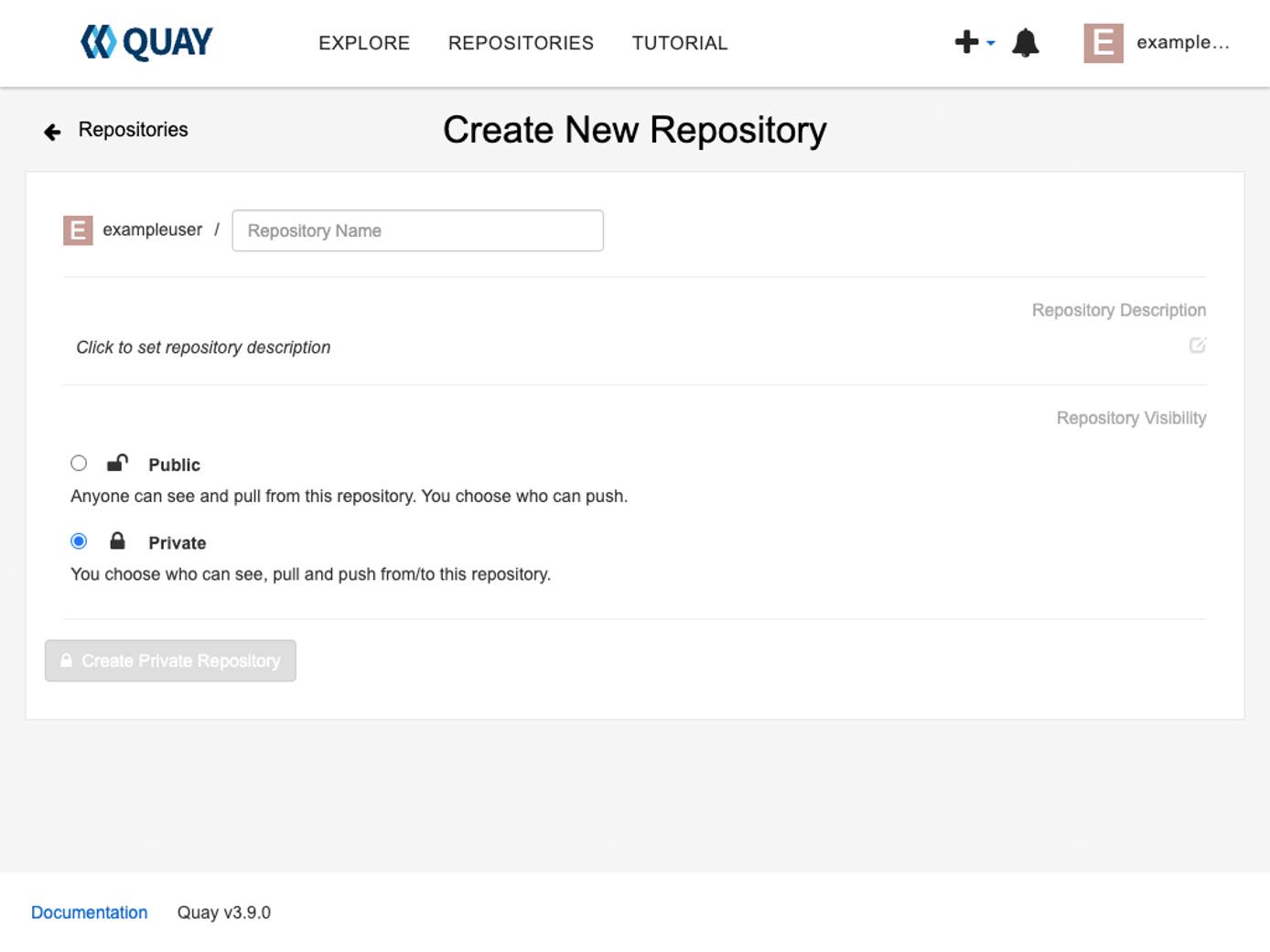Open the Tutorial page
The image size is (1270, 952).
pos(679,42)
